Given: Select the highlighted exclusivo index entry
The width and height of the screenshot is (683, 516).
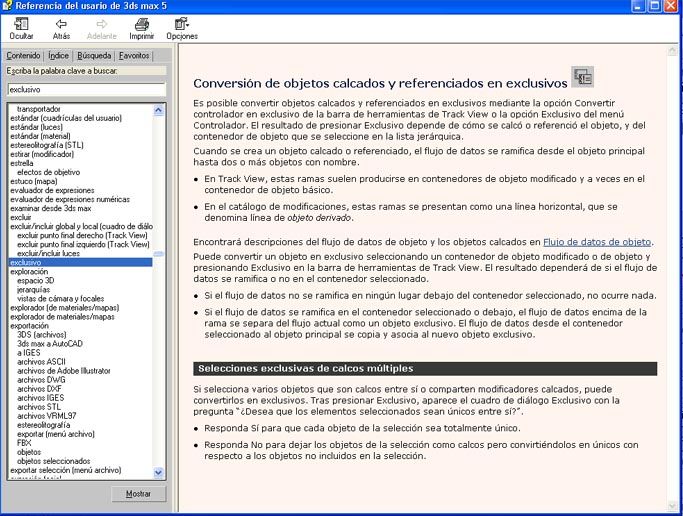Looking at the screenshot, I should click(x=81, y=263).
